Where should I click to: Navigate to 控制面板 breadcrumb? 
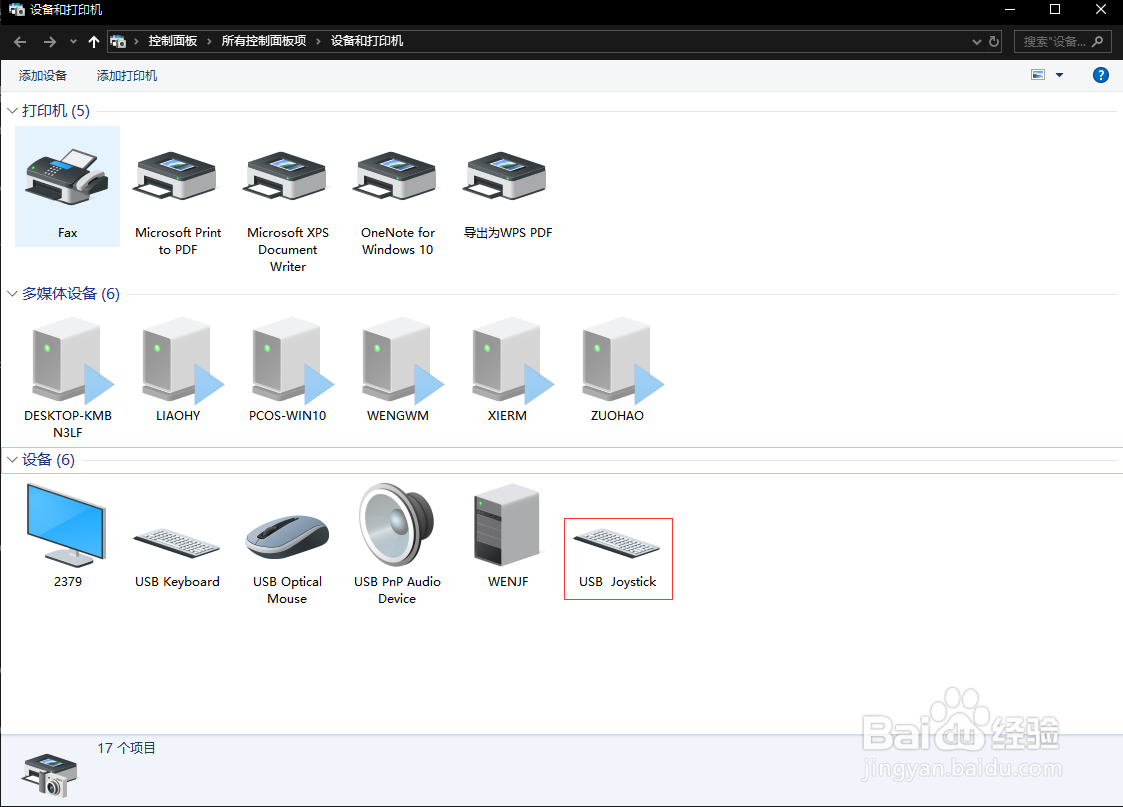173,42
